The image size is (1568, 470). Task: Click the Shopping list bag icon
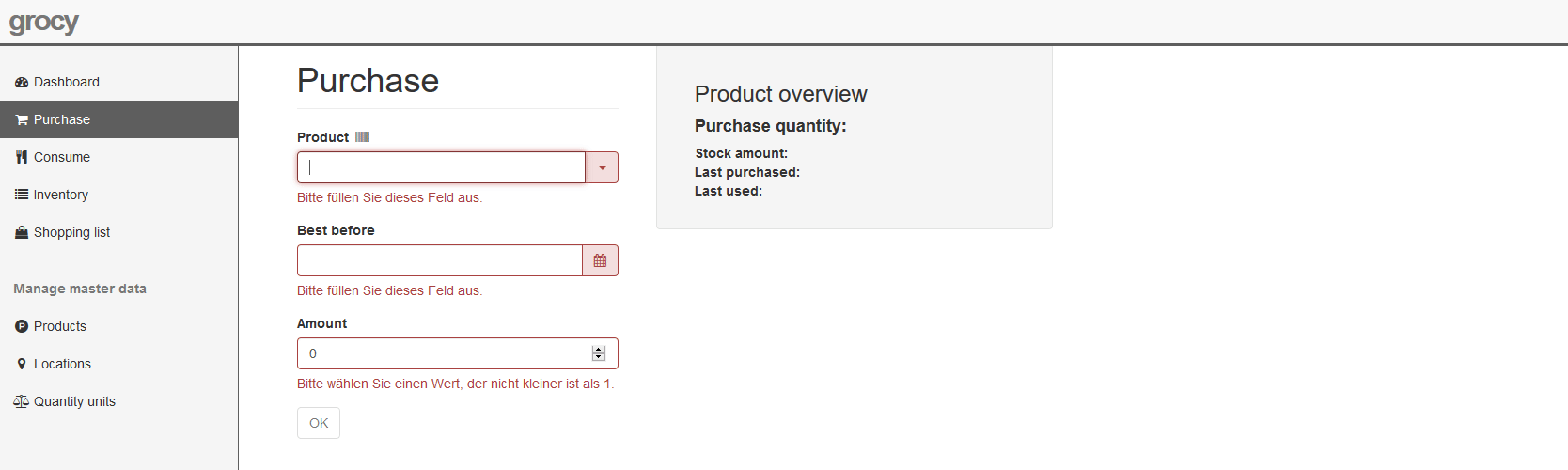(22, 233)
